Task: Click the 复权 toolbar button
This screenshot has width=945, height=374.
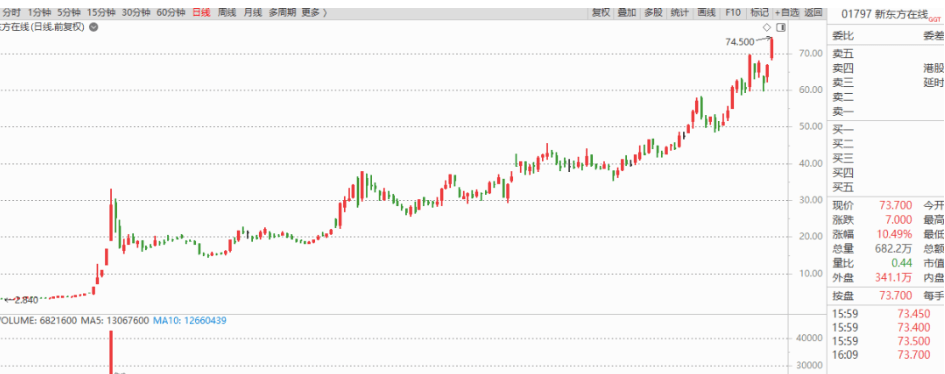Action: tap(601, 12)
